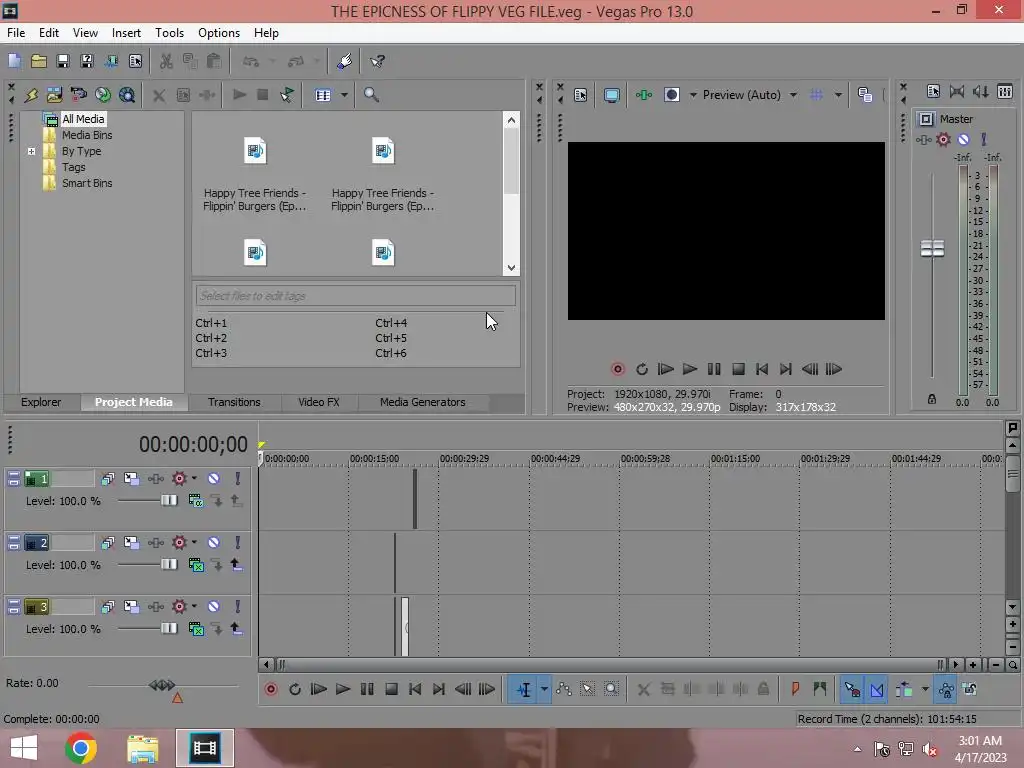1024x768 pixels.
Task: Click the Import Media icon in Project Media
Action: [x=54, y=95]
